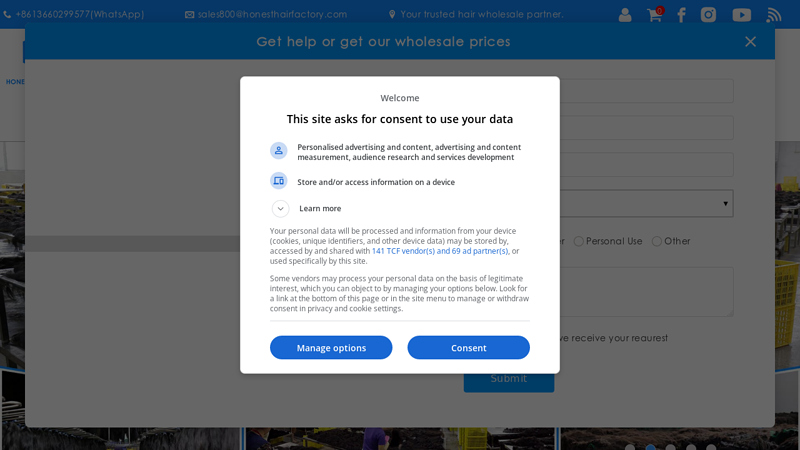The height and width of the screenshot is (450, 800).
Task: Open the shopping cart icon
Action: click(654, 15)
